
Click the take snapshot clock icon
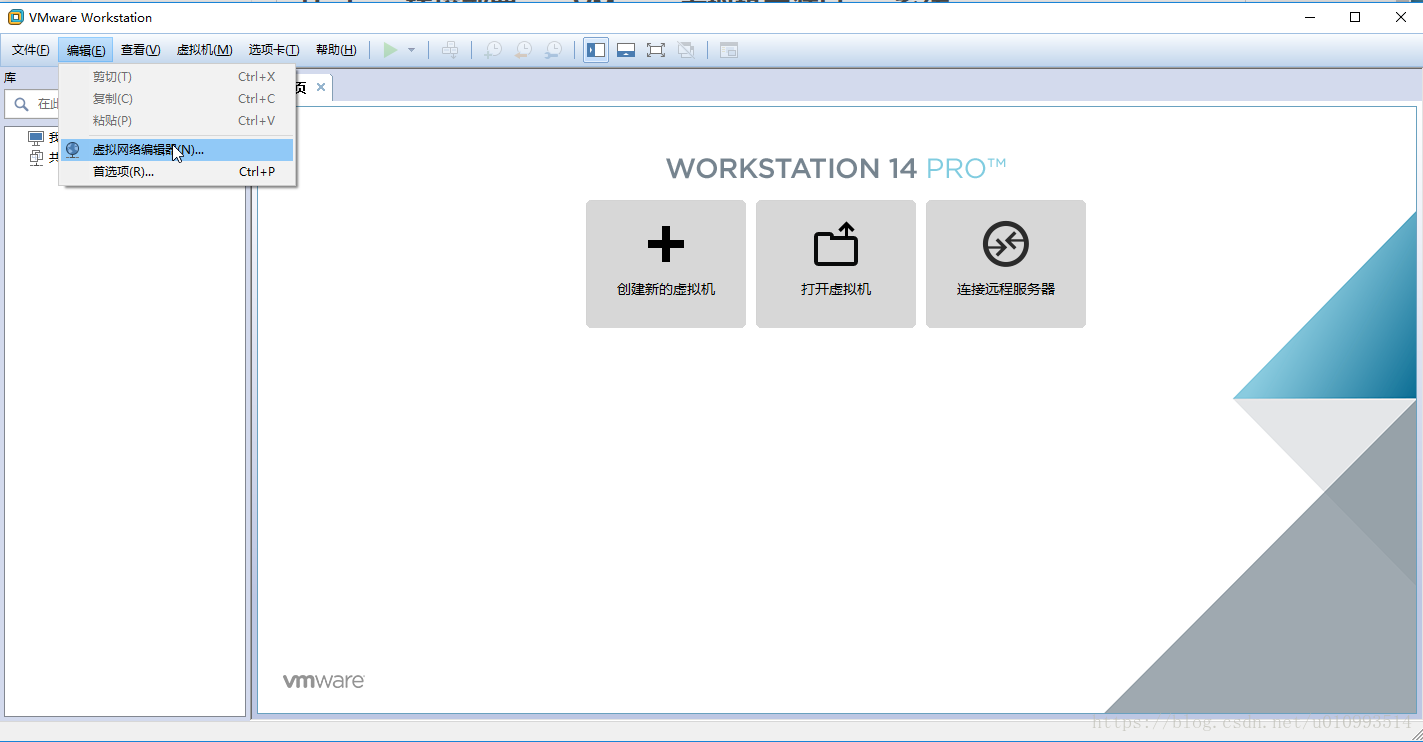(x=493, y=50)
